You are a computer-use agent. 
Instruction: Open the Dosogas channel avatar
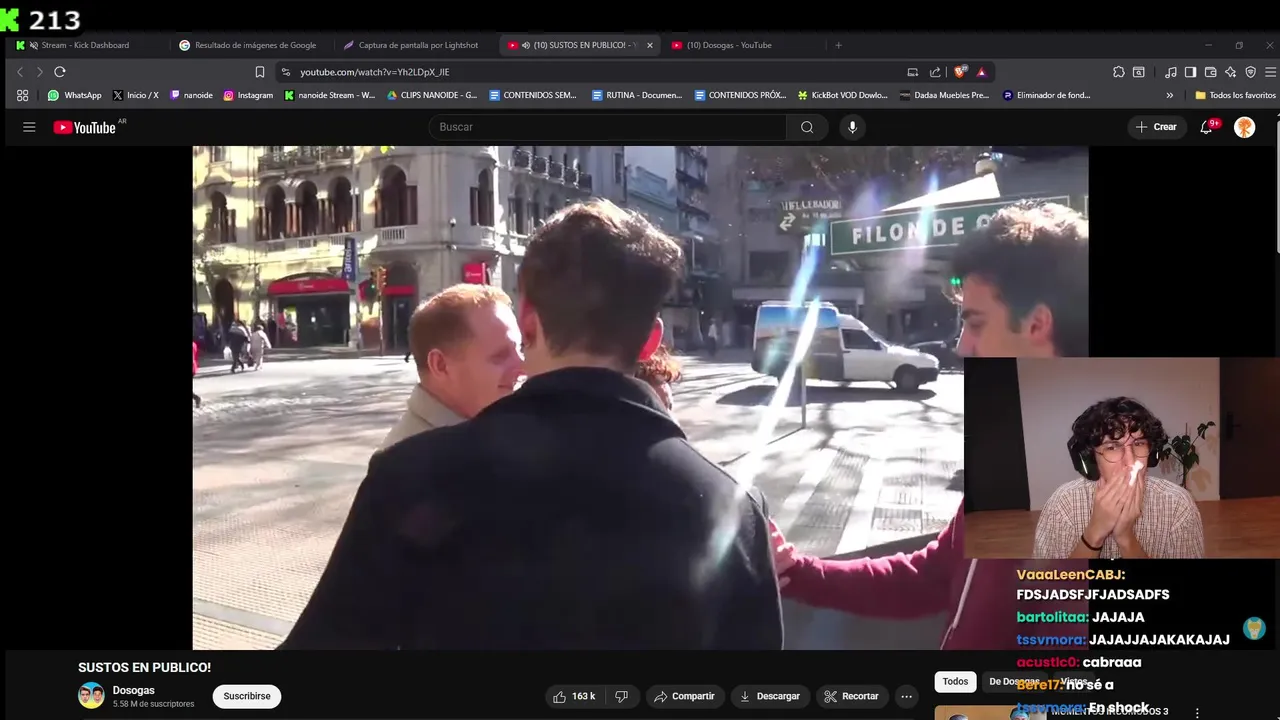pos(91,696)
